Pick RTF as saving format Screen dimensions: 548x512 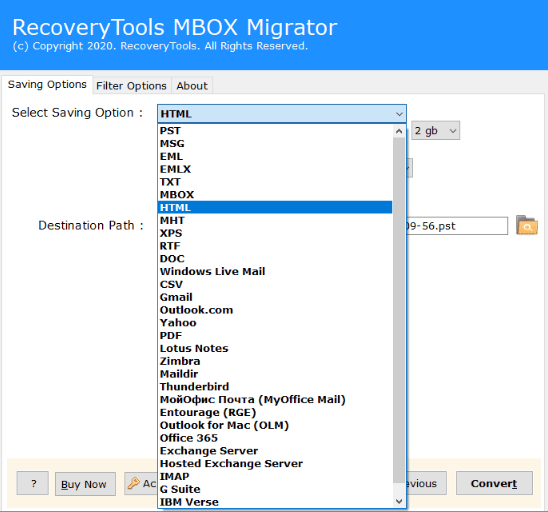275,246
